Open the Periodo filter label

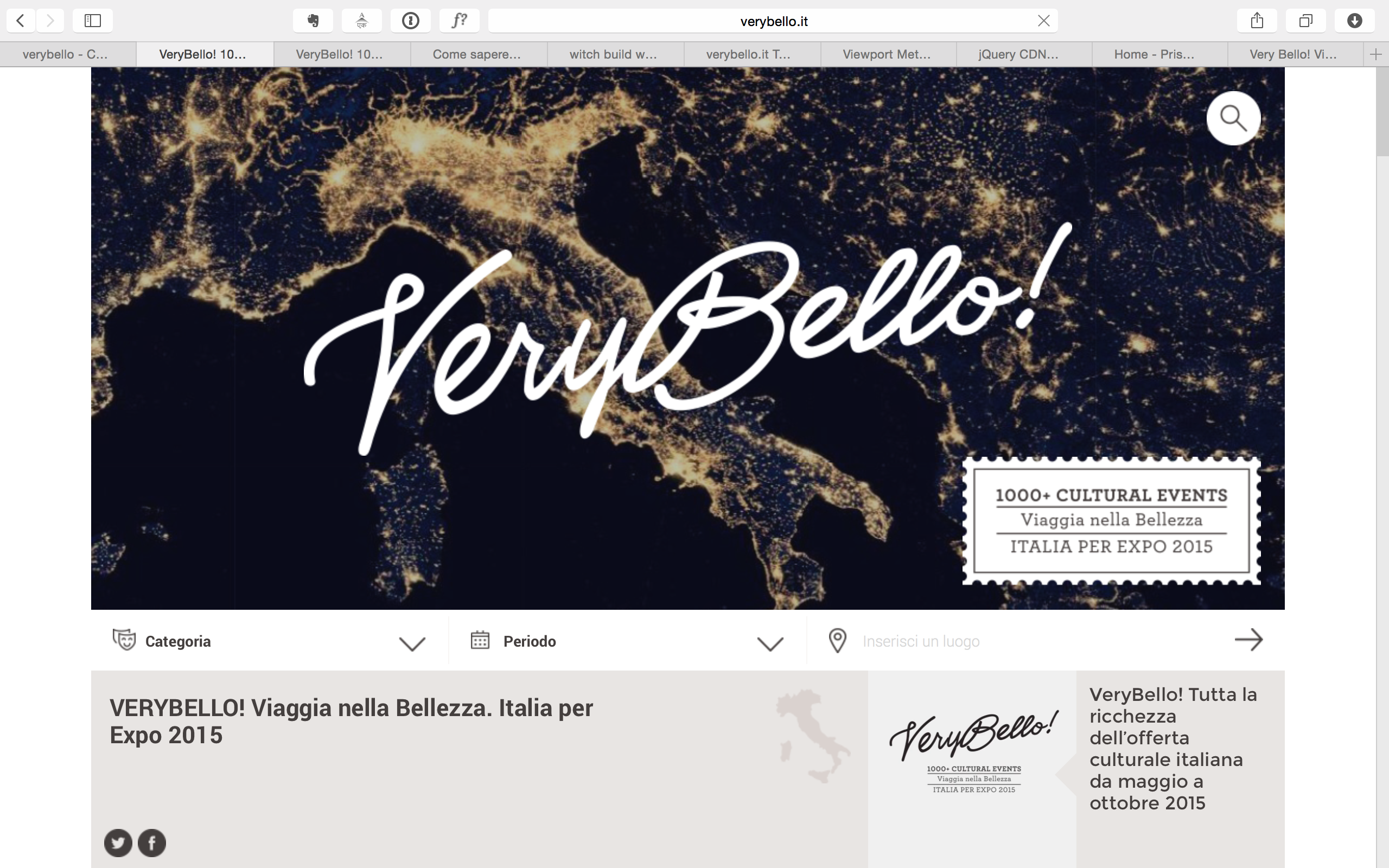529,641
